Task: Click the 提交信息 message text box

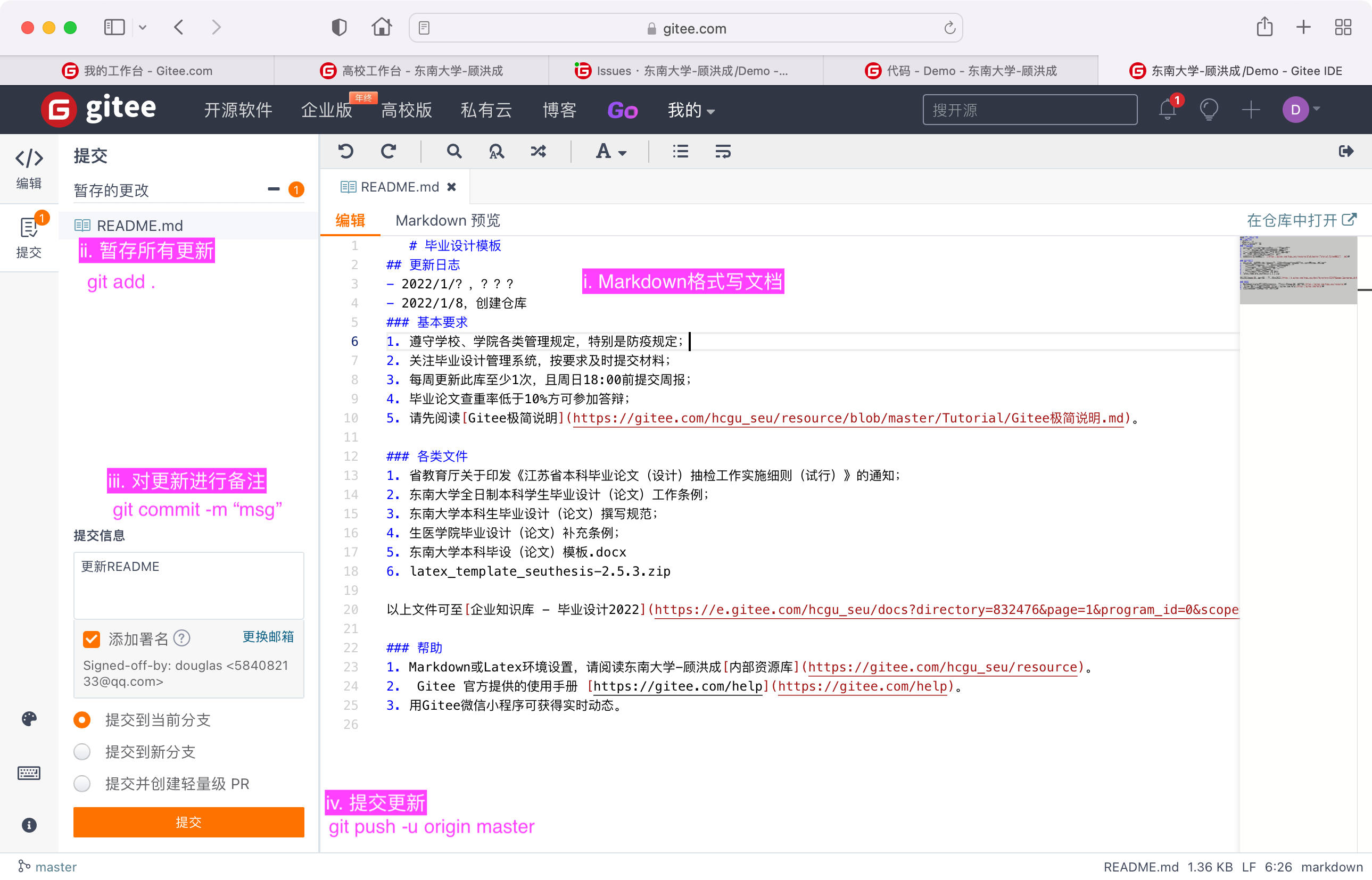Action: pyautogui.click(x=188, y=585)
